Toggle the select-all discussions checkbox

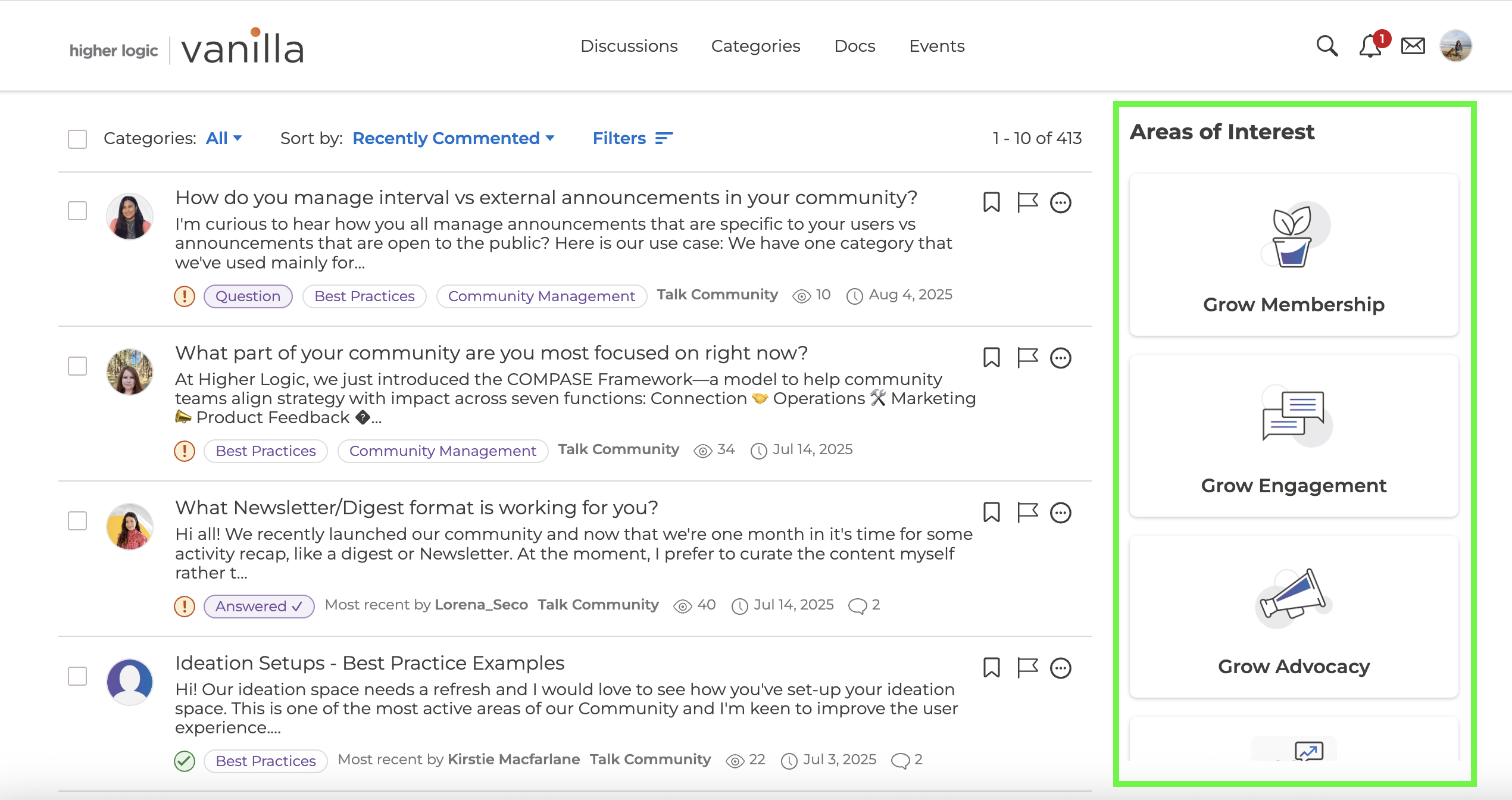[x=77, y=139]
